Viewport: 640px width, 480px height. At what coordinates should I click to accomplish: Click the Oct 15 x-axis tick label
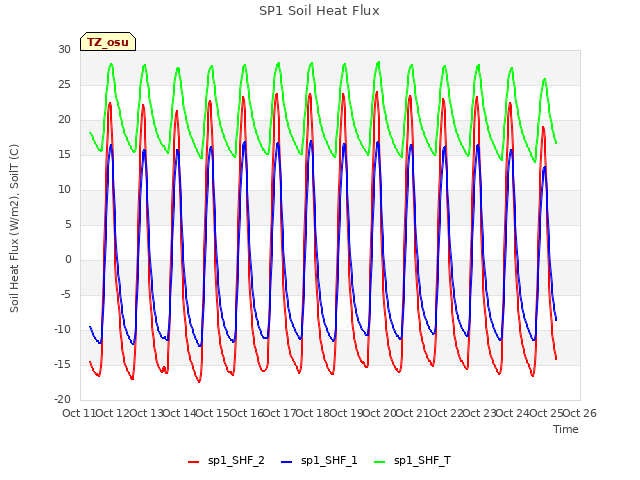pos(213,413)
